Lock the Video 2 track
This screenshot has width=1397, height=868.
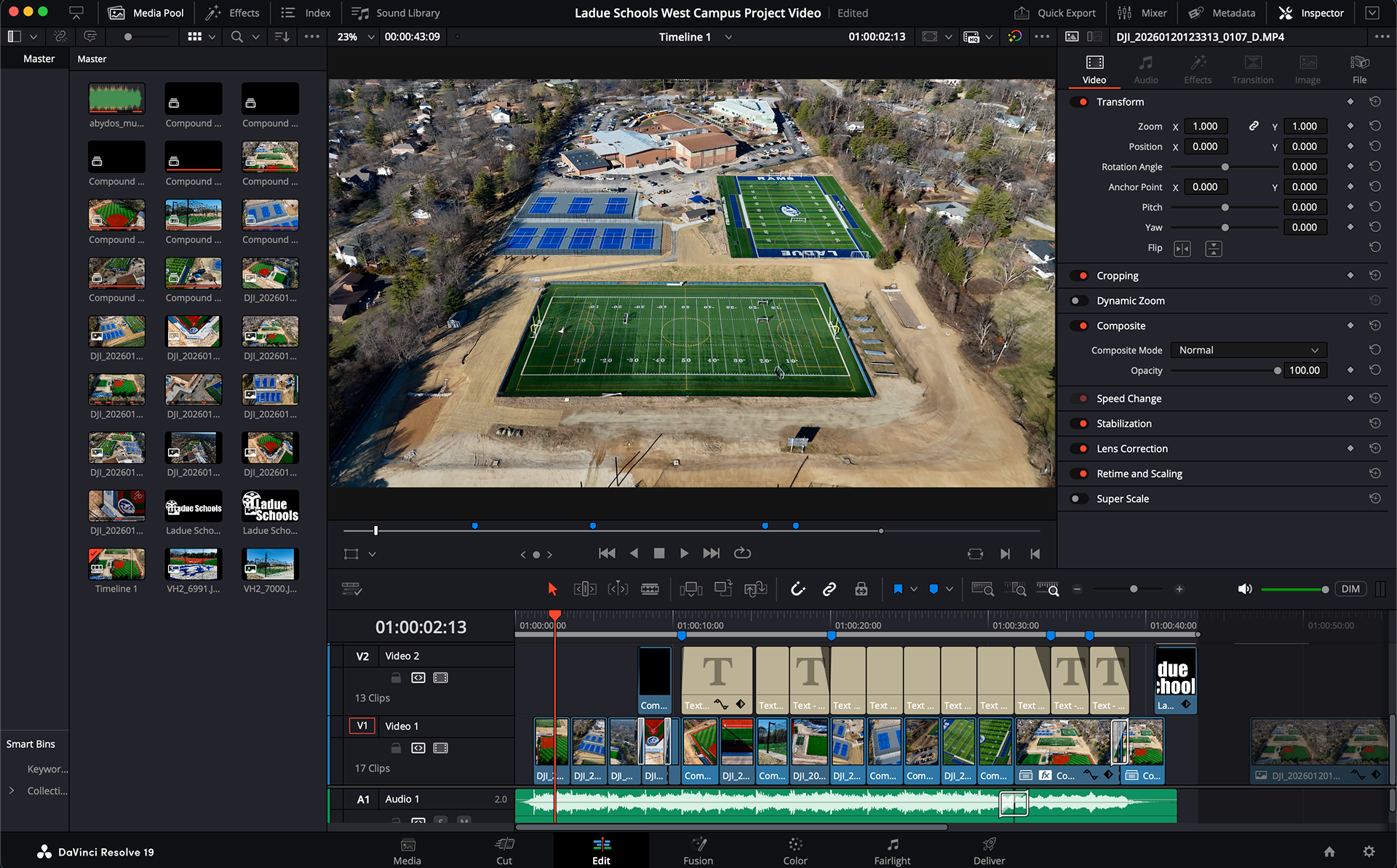[396, 677]
